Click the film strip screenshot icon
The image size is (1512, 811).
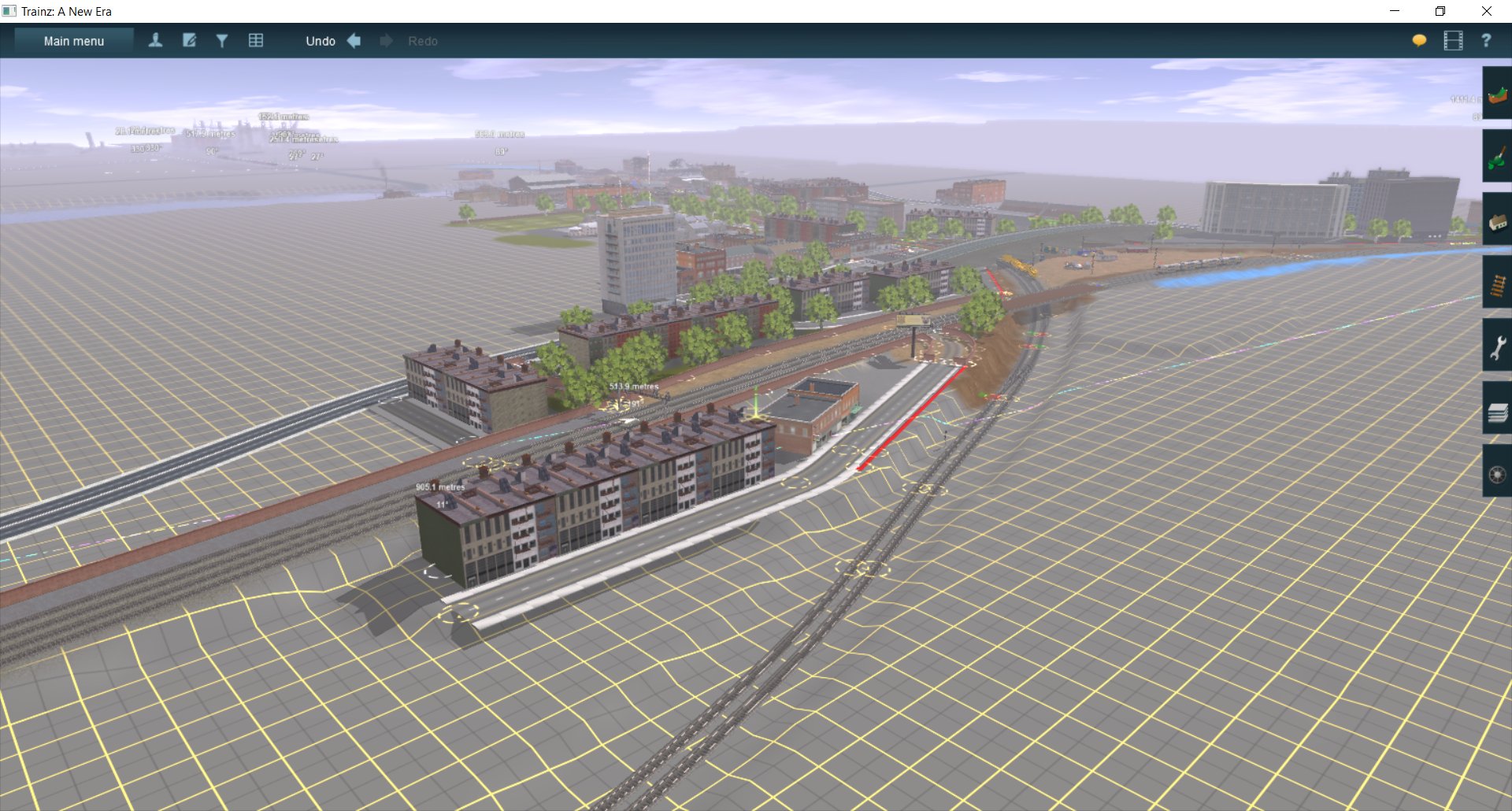point(1453,40)
